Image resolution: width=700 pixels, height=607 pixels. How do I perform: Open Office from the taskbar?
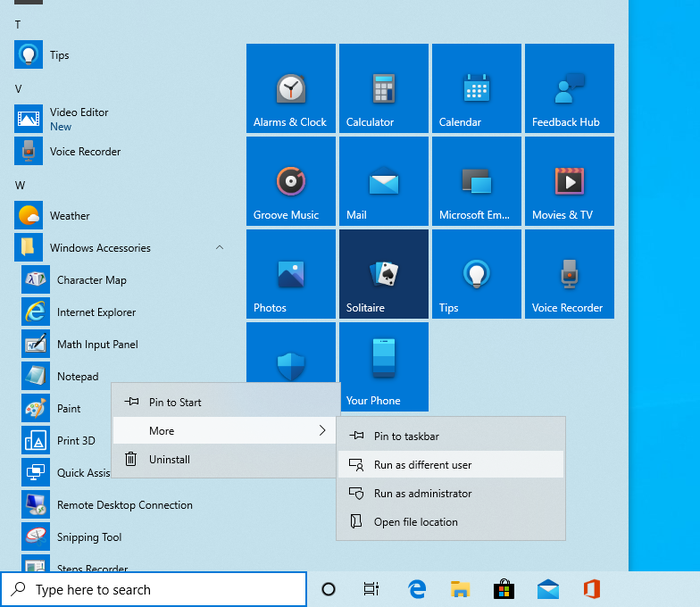tap(592, 589)
